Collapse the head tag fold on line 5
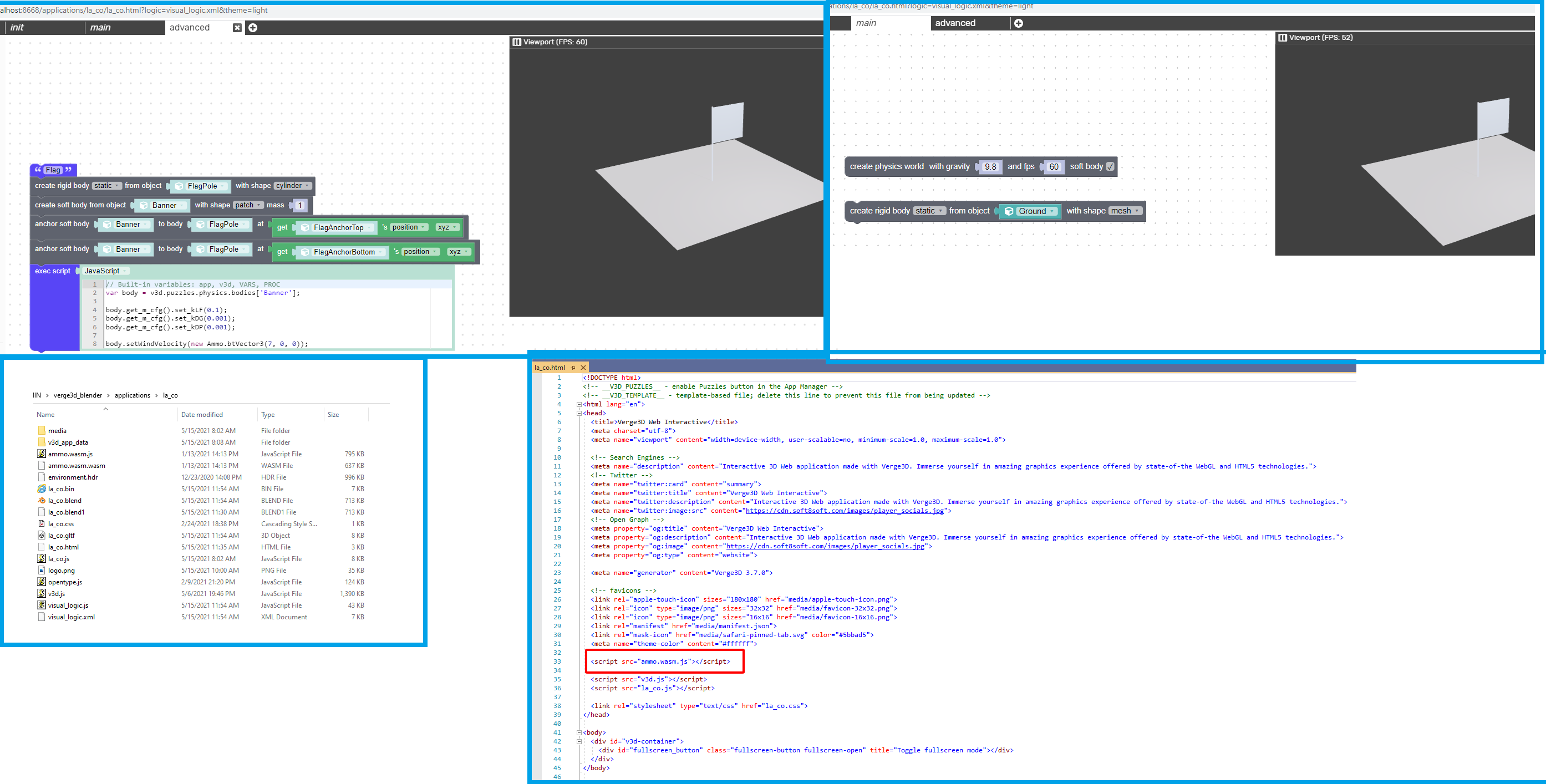 point(579,413)
